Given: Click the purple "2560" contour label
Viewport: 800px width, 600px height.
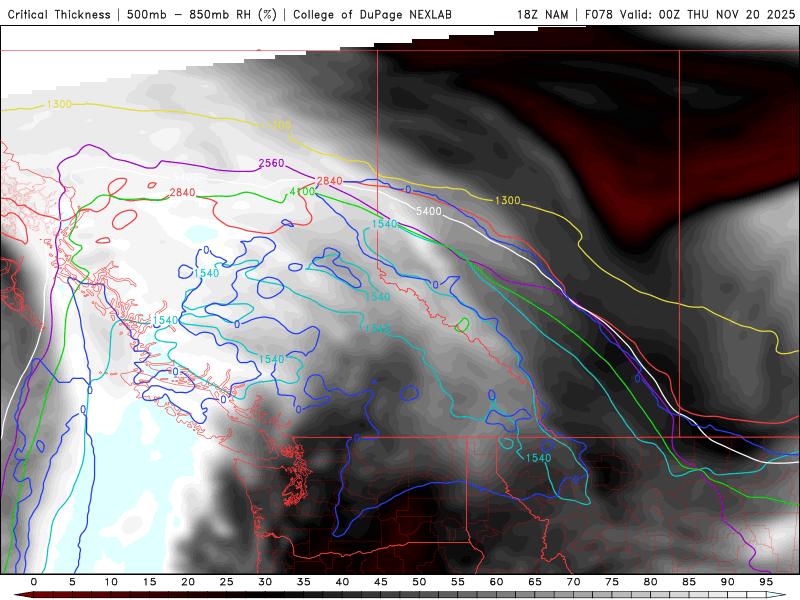Looking at the screenshot, I should tap(271, 163).
